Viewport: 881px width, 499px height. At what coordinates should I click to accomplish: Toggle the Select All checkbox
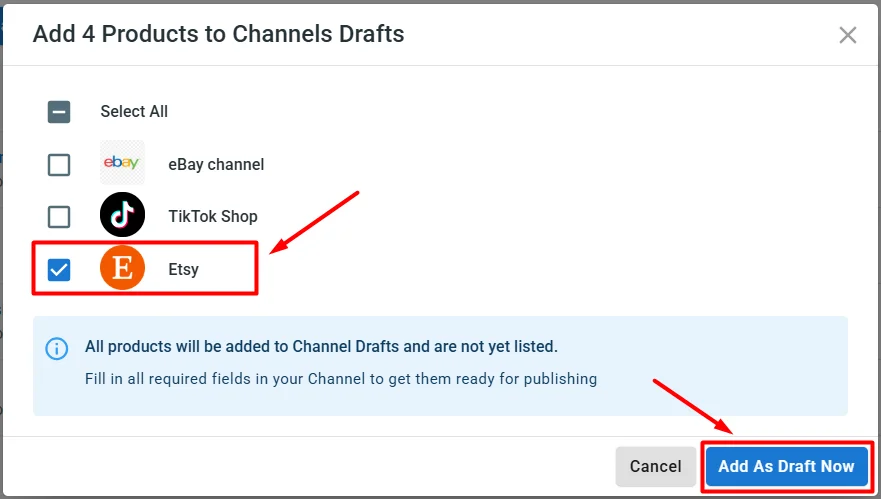(x=59, y=112)
